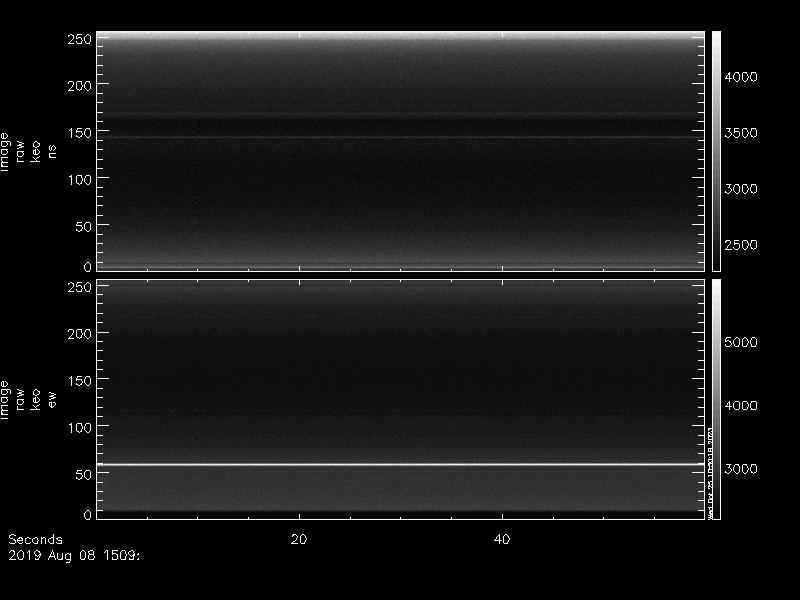Click the bright horizontal line in the ew keogram

tap(400, 464)
